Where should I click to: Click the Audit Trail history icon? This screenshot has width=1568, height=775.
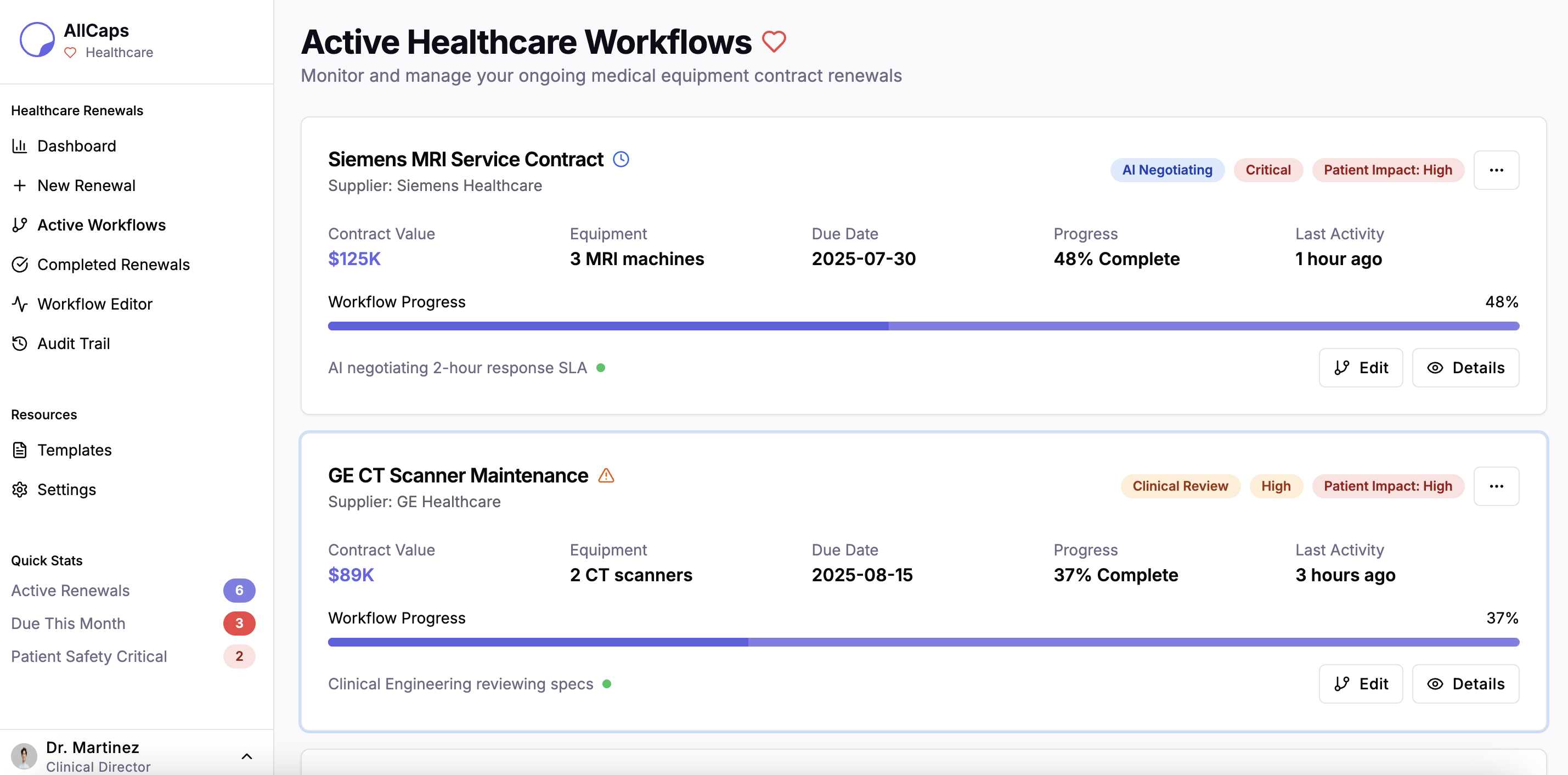pyautogui.click(x=20, y=344)
